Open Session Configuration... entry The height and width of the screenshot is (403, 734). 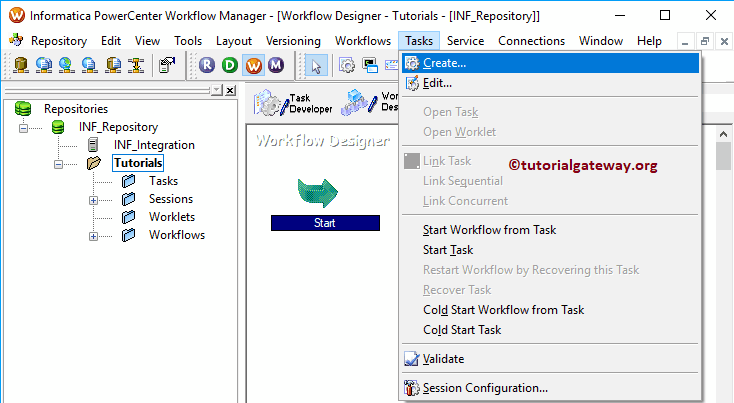(x=550, y=388)
